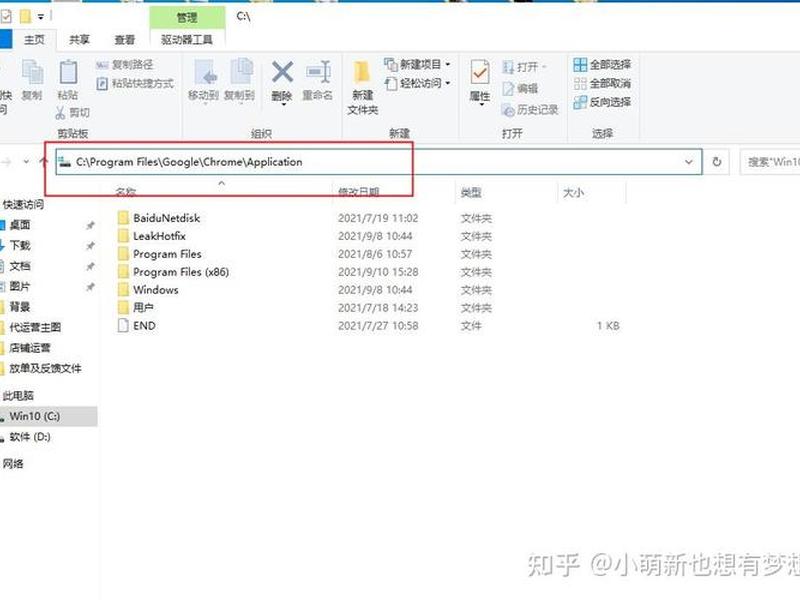
Task: Select the Cut scissors command
Action: tap(72, 113)
